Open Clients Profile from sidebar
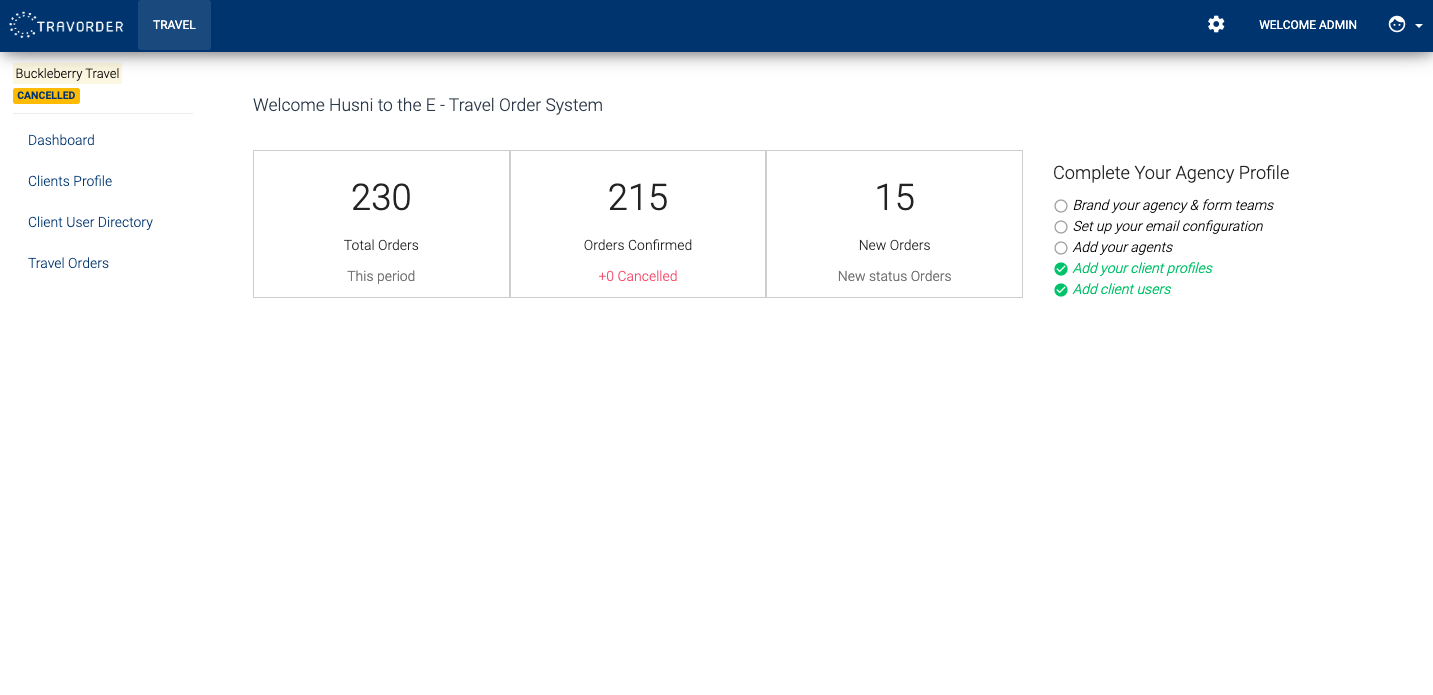The height and width of the screenshot is (695, 1433). click(70, 181)
